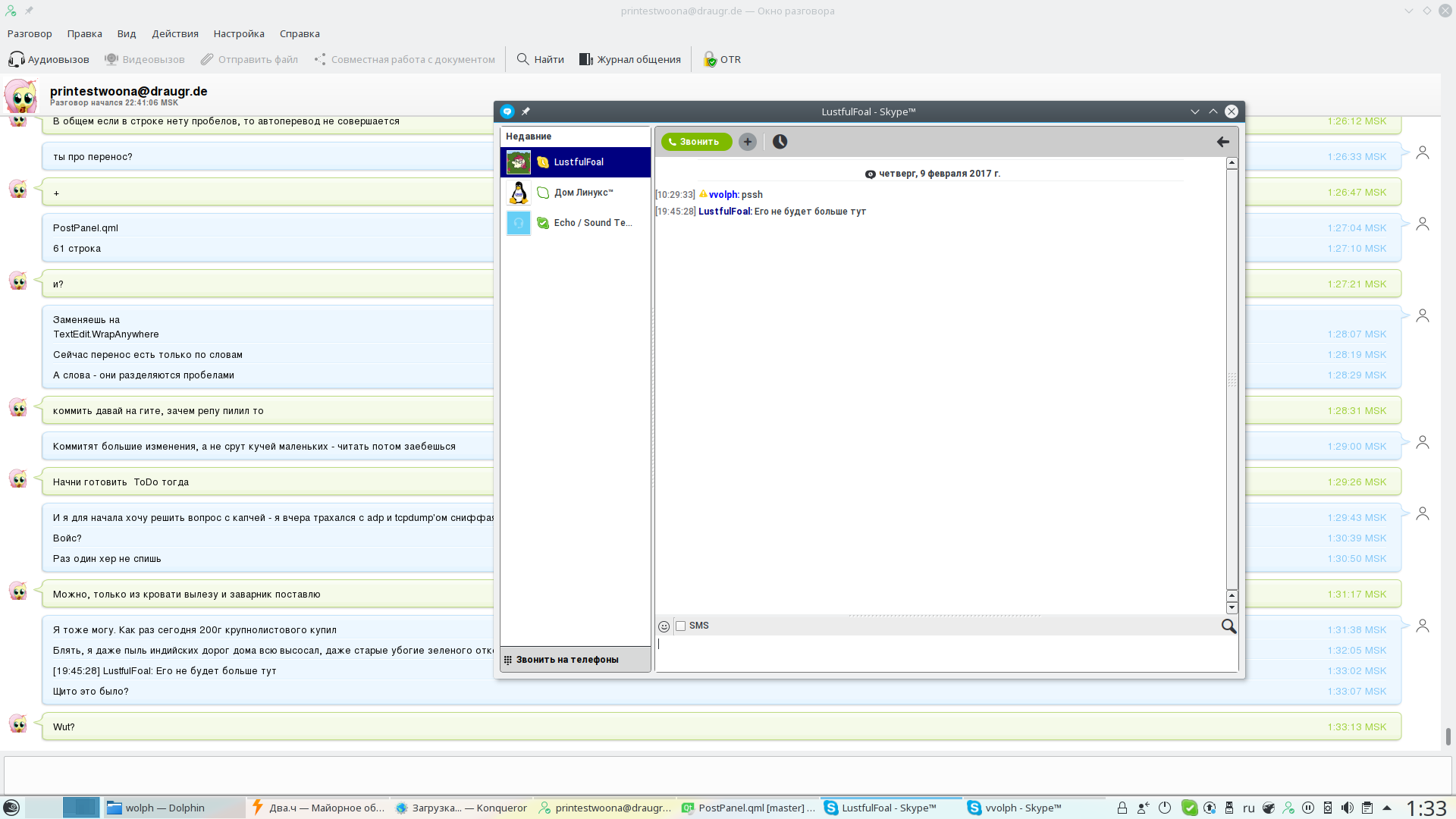Switch to PostPanel.qml taskbar entry
This screenshot has width=1456, height=819.
click(x=748, y=808)
